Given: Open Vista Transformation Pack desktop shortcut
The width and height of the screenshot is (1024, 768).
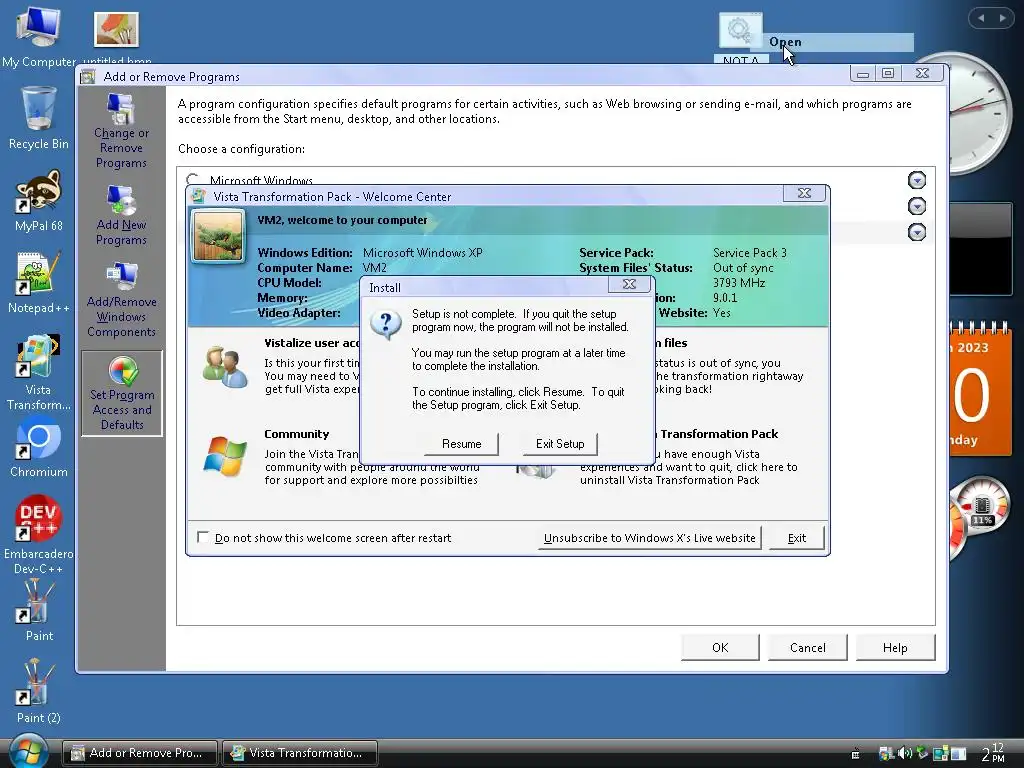Looking at the screenshot, I should (39, 373).
